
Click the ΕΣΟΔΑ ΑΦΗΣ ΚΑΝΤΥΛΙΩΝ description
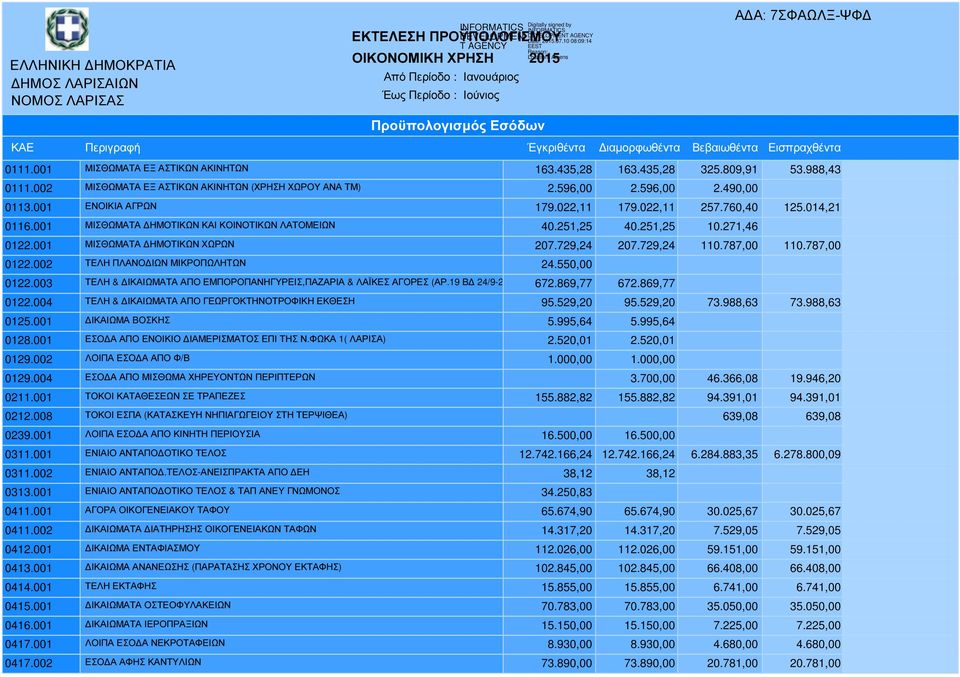pyautogui.click(x=143, y=662)
